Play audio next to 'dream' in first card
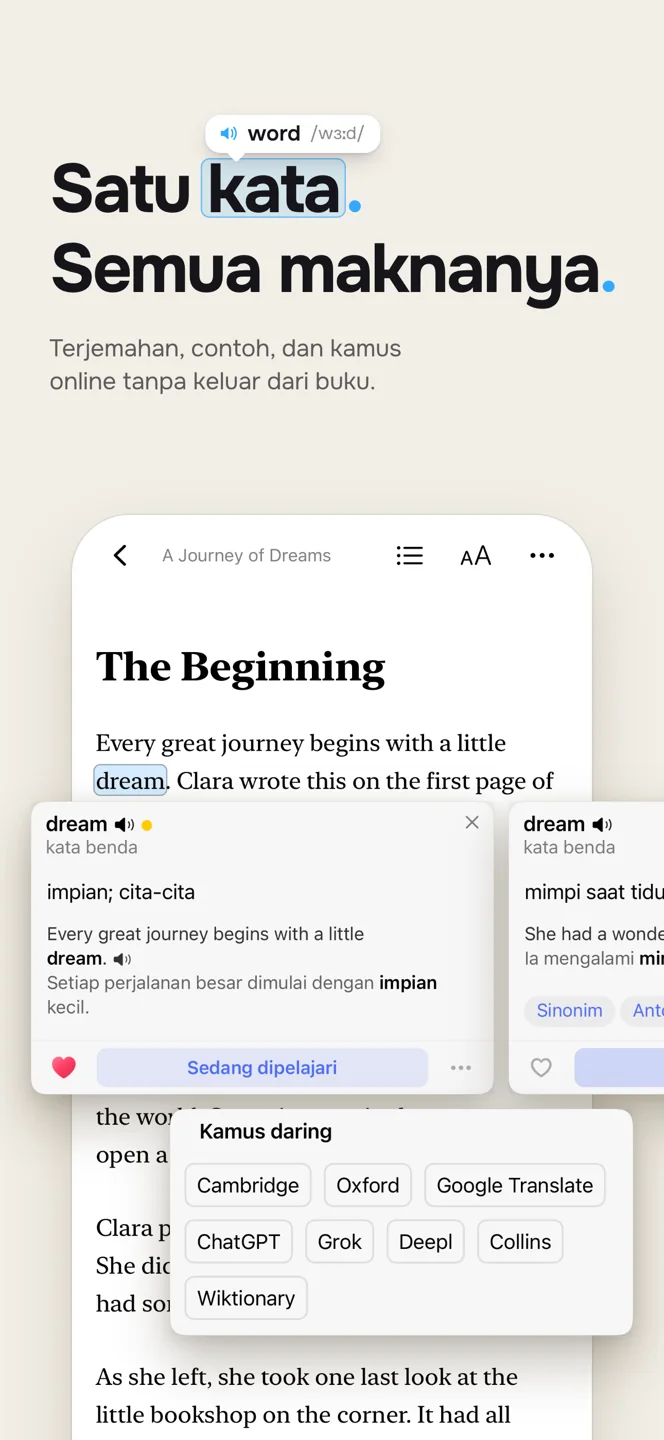Screen dimensions: 664x1440 124,825
